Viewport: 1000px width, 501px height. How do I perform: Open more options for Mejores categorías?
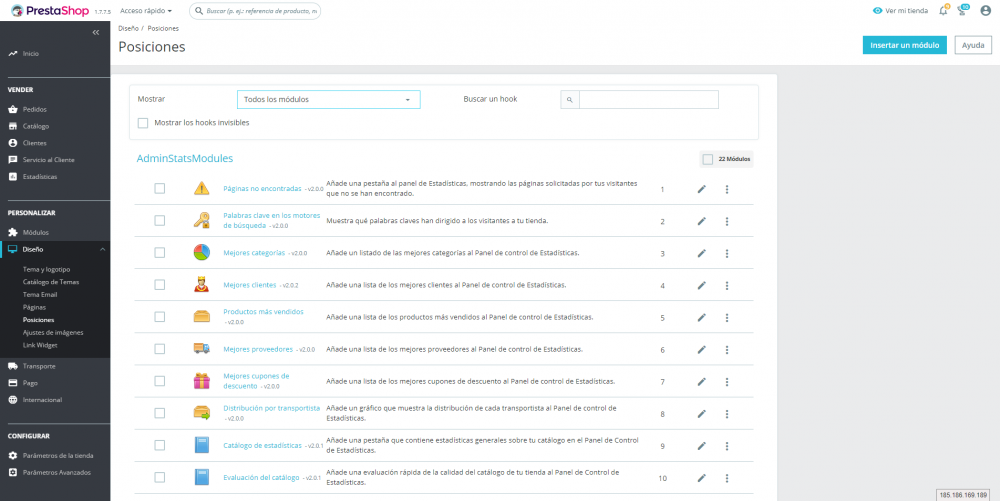click(x=726, y=253)
